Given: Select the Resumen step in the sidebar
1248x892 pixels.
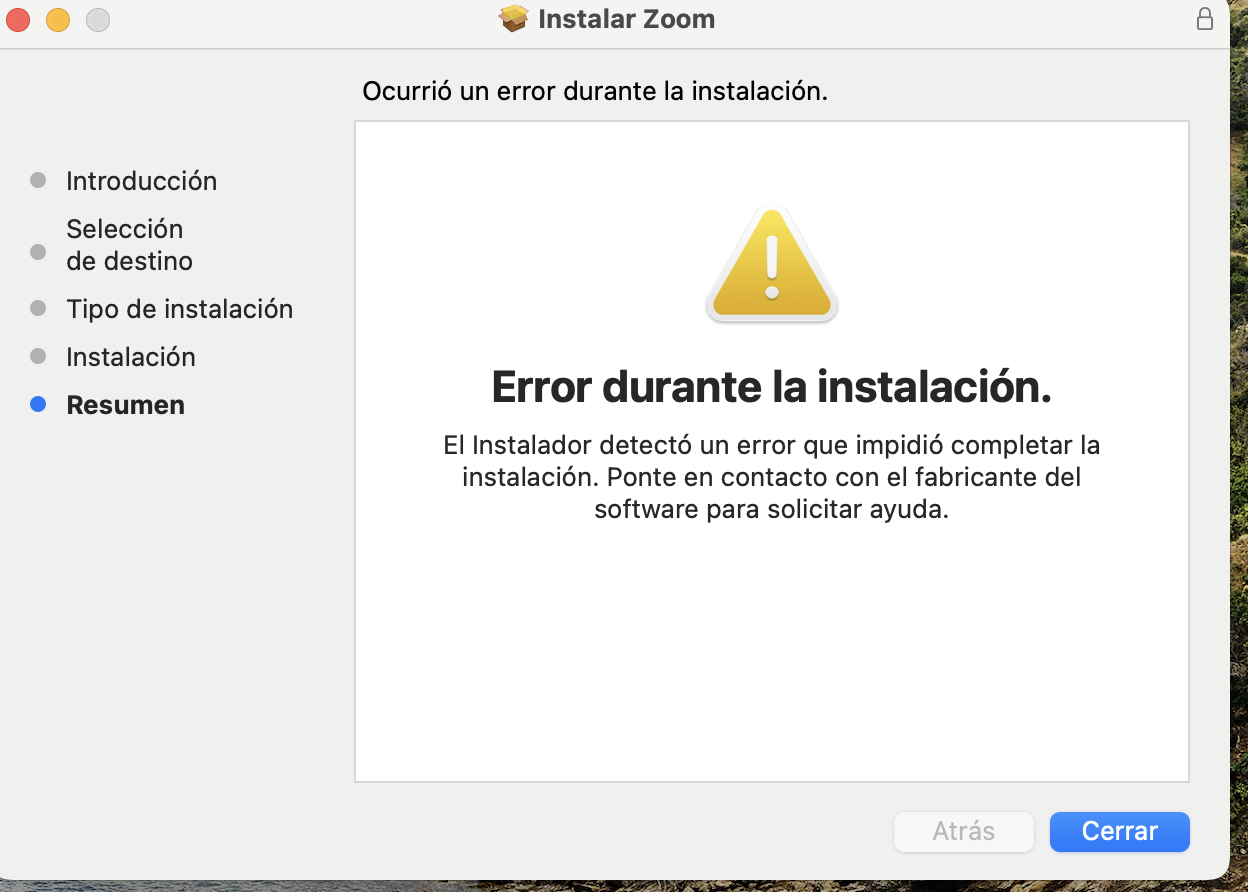Looking at the screenshot, I should [125, 405].
